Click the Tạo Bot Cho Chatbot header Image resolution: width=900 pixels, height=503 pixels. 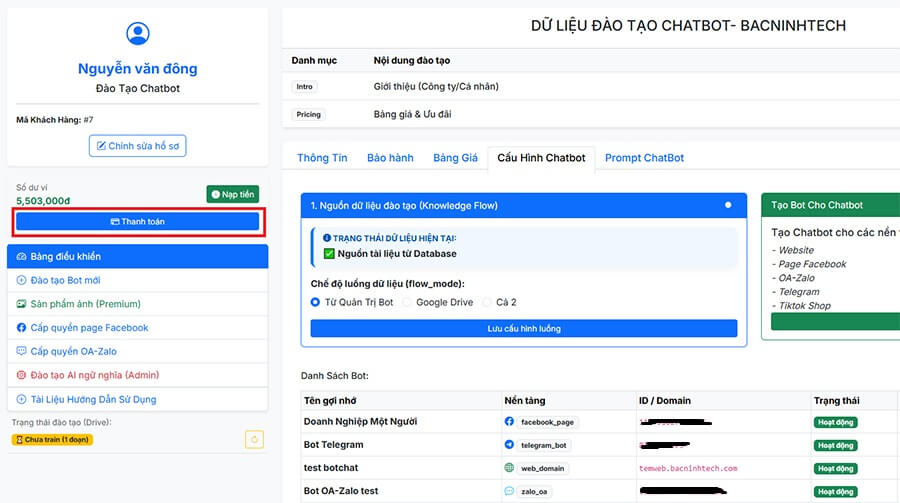pos(831,205)
